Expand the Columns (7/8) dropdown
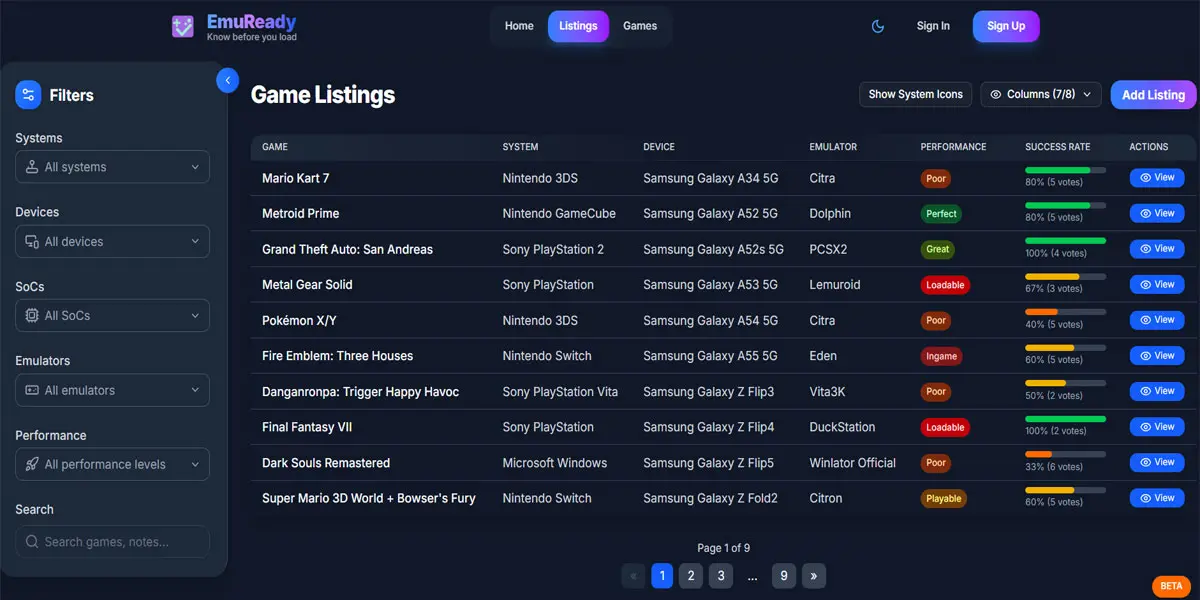Viewport: 1200px width, 600px height. pos(1041,94)
